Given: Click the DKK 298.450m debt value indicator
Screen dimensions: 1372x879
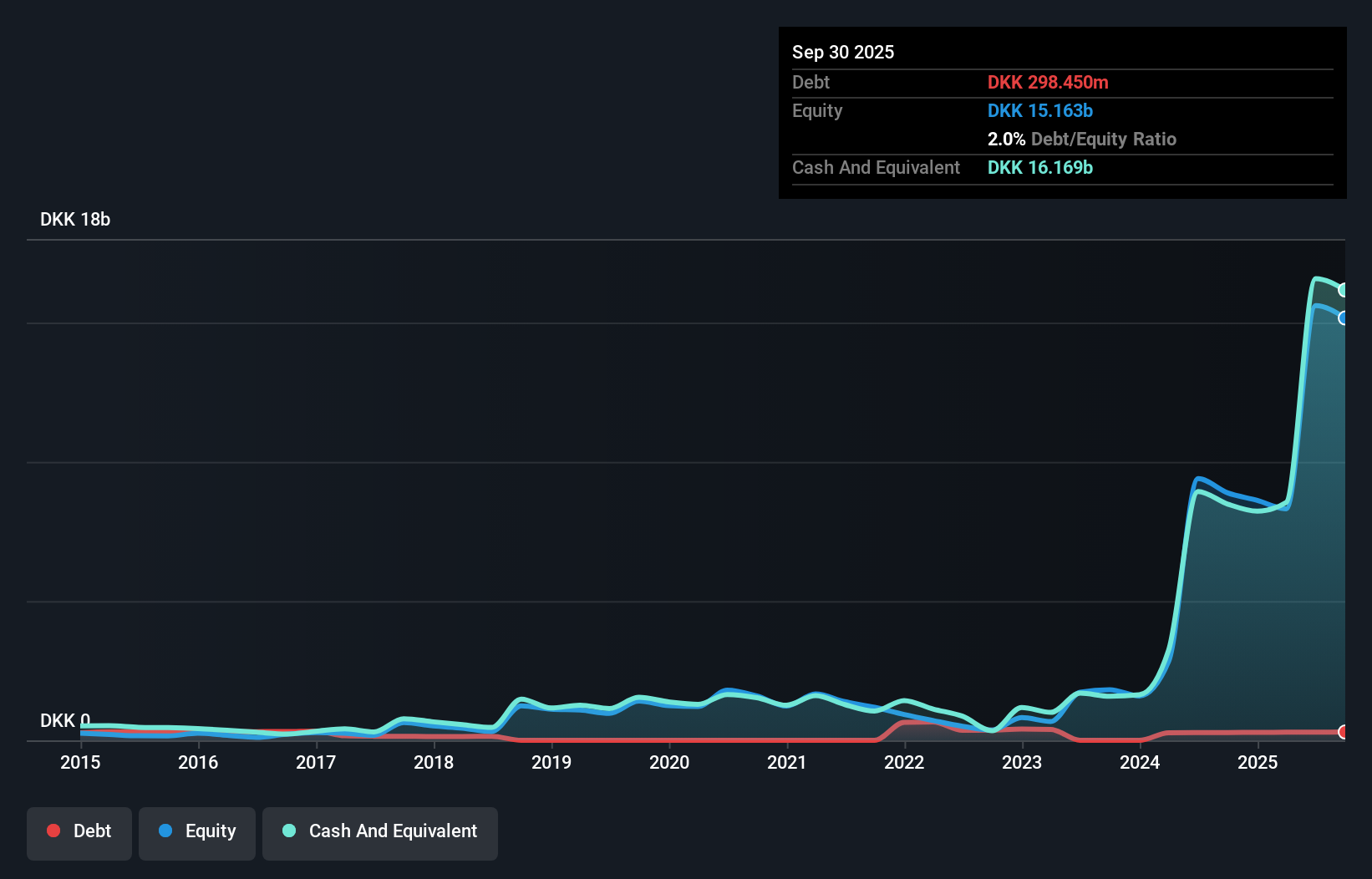Looking at the screenshot, I should (x=1048, y=82).
